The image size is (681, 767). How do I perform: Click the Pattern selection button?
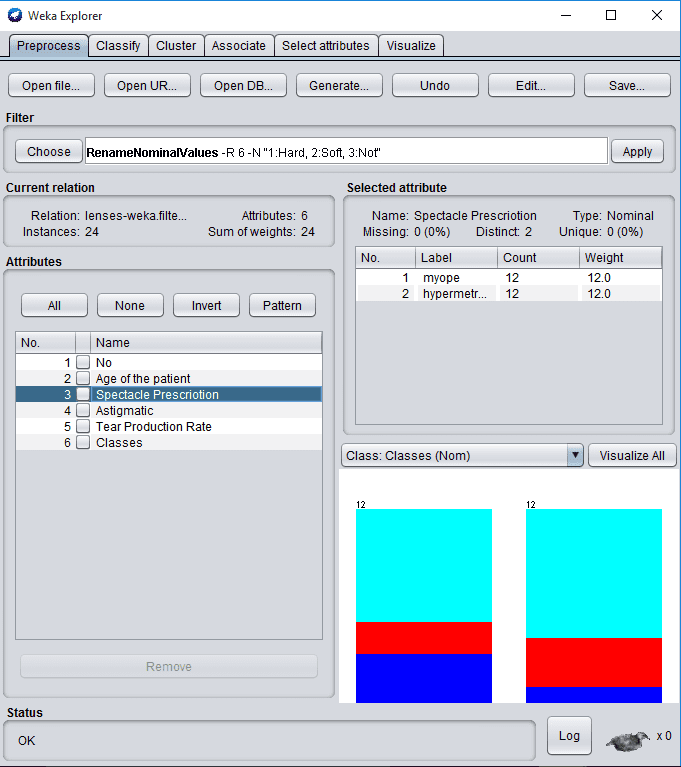(282, 306)
